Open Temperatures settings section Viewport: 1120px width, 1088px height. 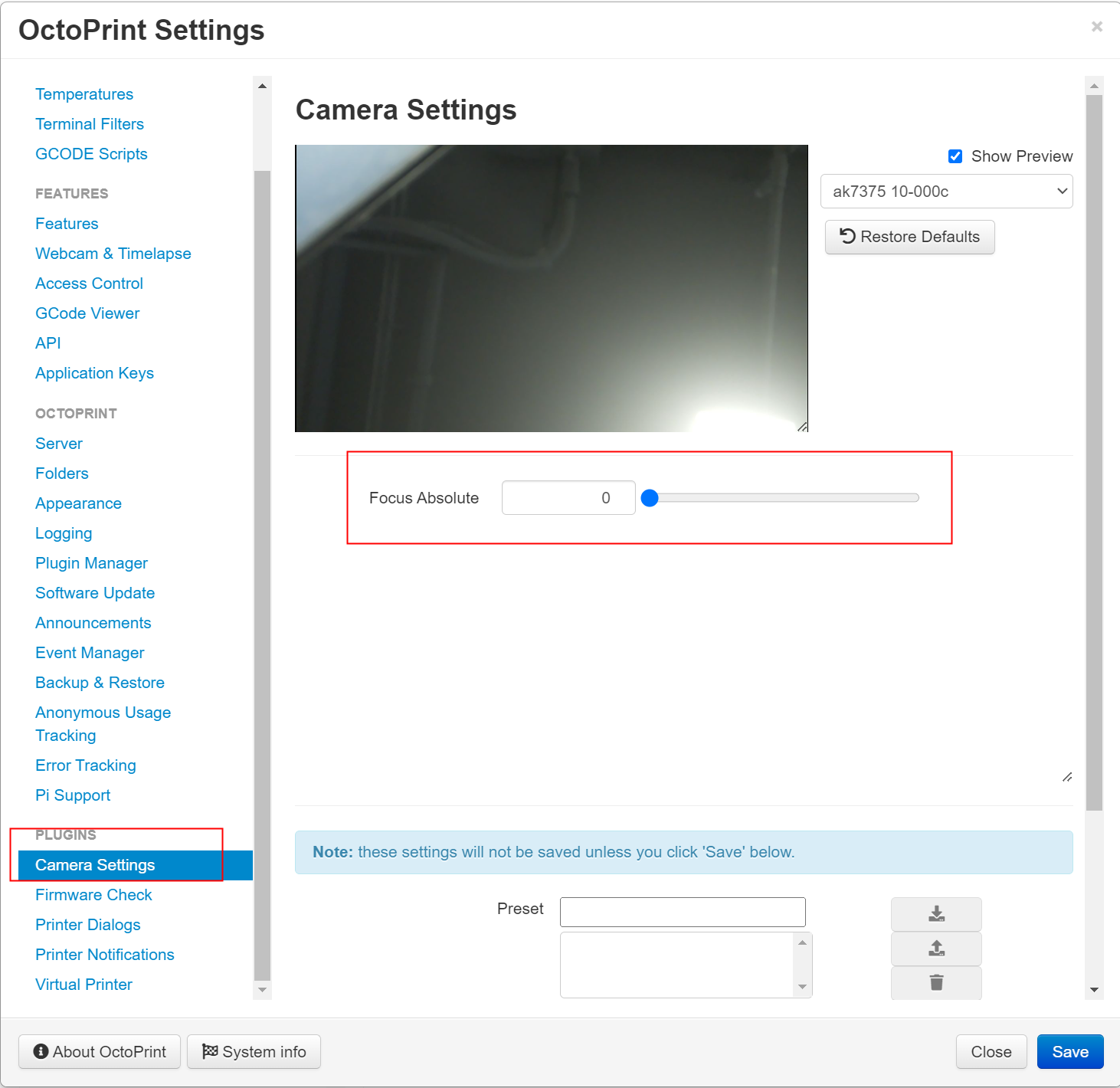(84, 94)
